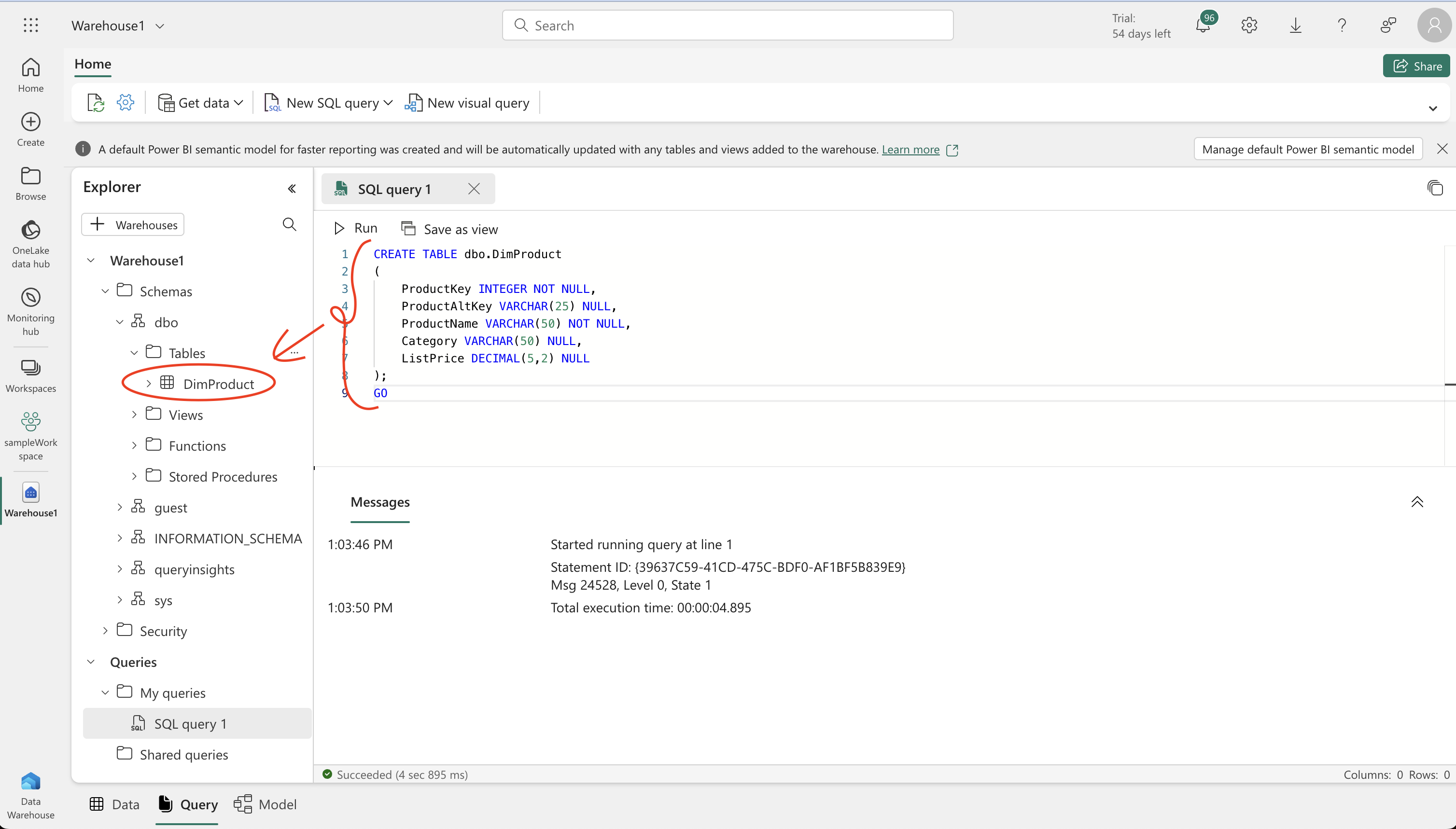Open OneLake data hub

31,244
